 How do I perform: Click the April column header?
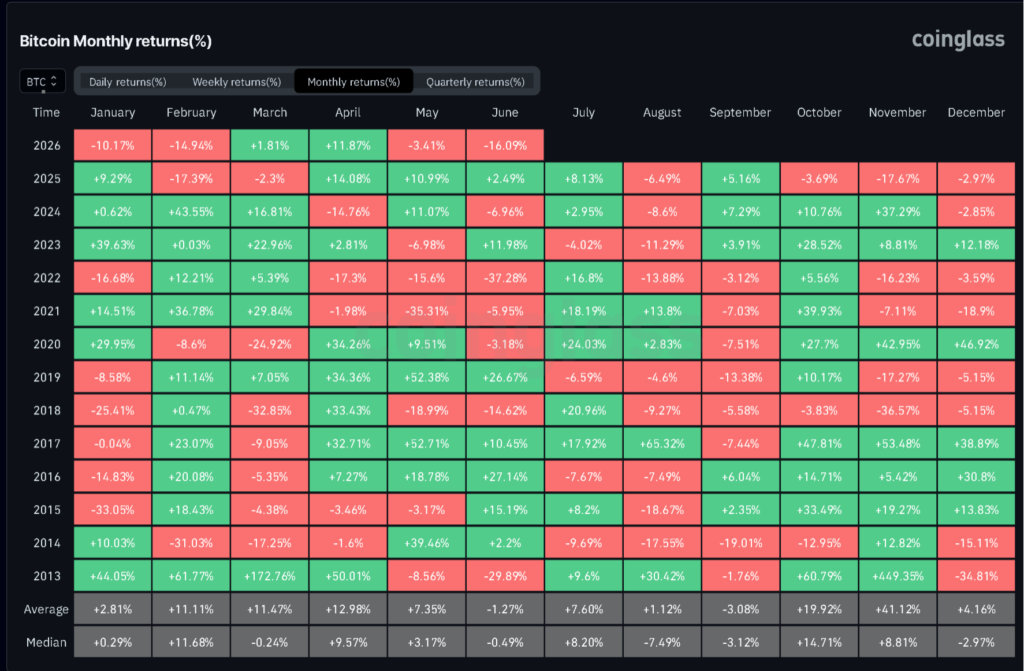pos(348,112)
